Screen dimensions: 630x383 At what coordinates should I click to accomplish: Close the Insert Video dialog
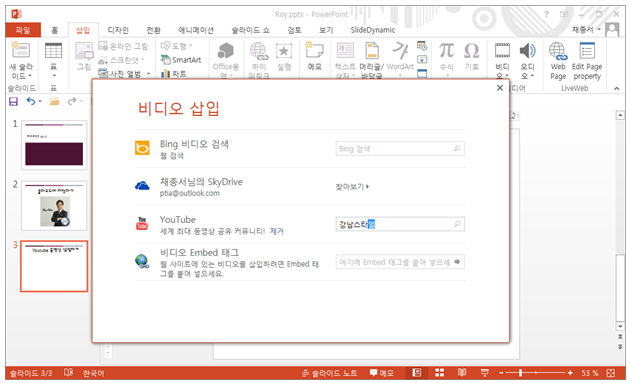click(x=500, y=88)
